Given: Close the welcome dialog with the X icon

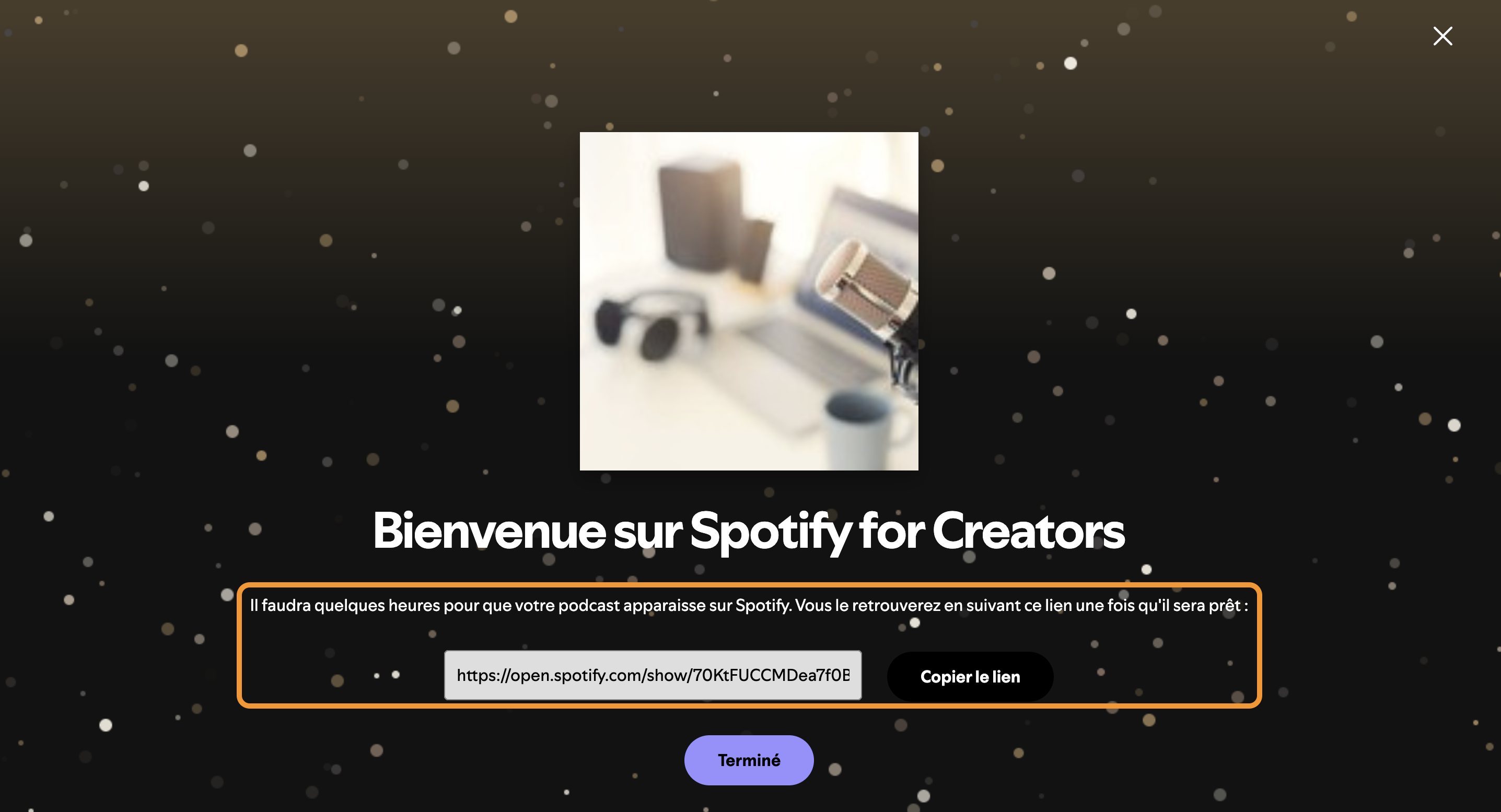Looking at the screenshot, I should pos(1442,36).
